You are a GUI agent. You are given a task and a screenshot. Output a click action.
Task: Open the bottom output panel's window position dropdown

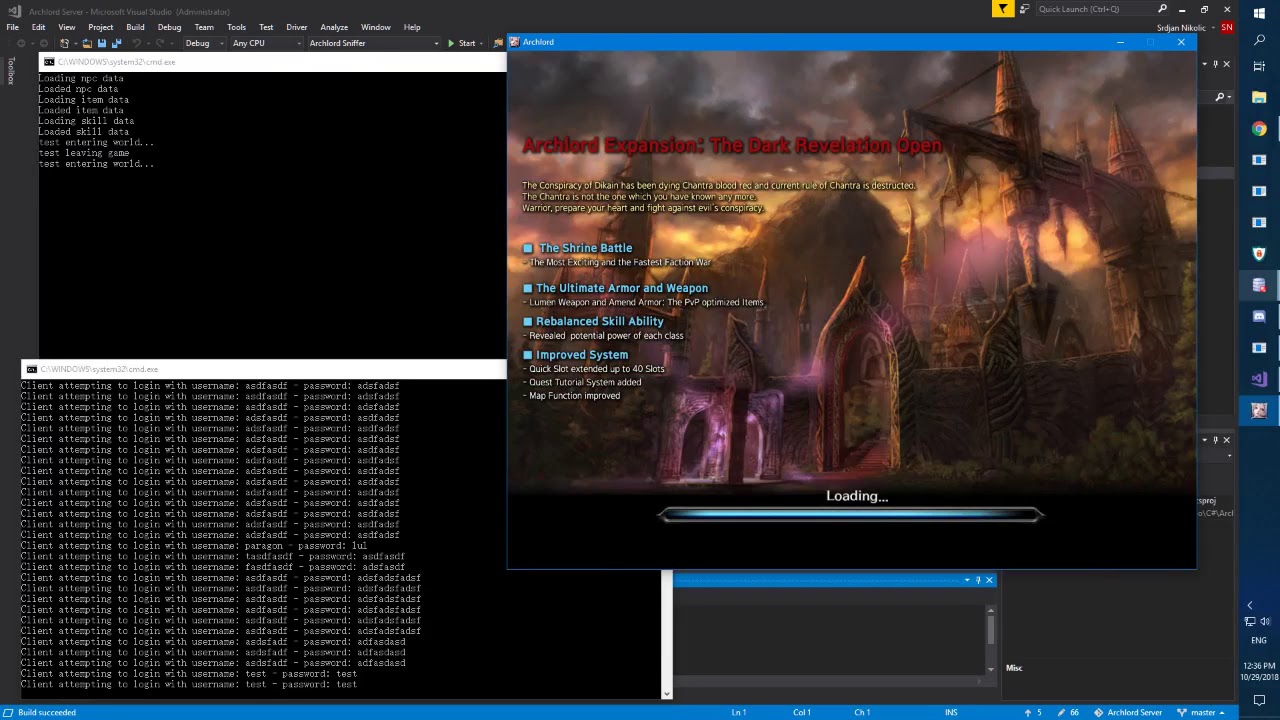(966, 580)
